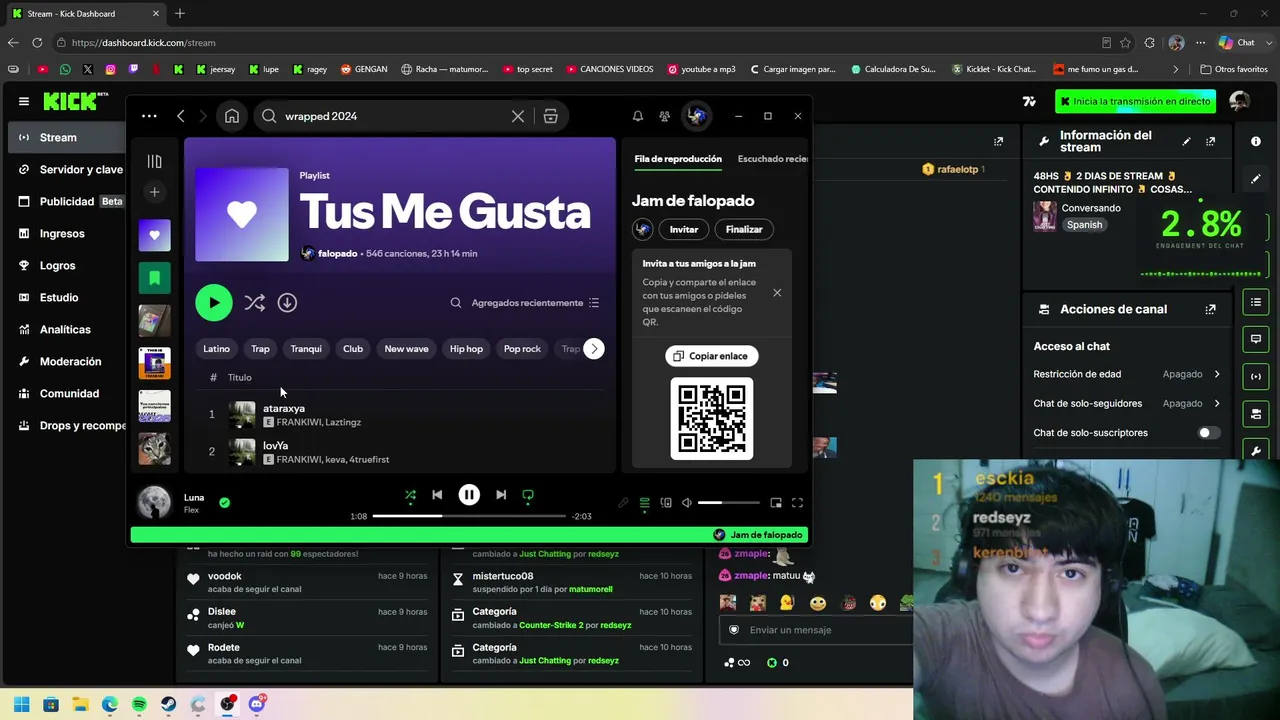Switch to Fila de reproducción tab
Viewport: 1280px width, 720px height.
(678, 159)
